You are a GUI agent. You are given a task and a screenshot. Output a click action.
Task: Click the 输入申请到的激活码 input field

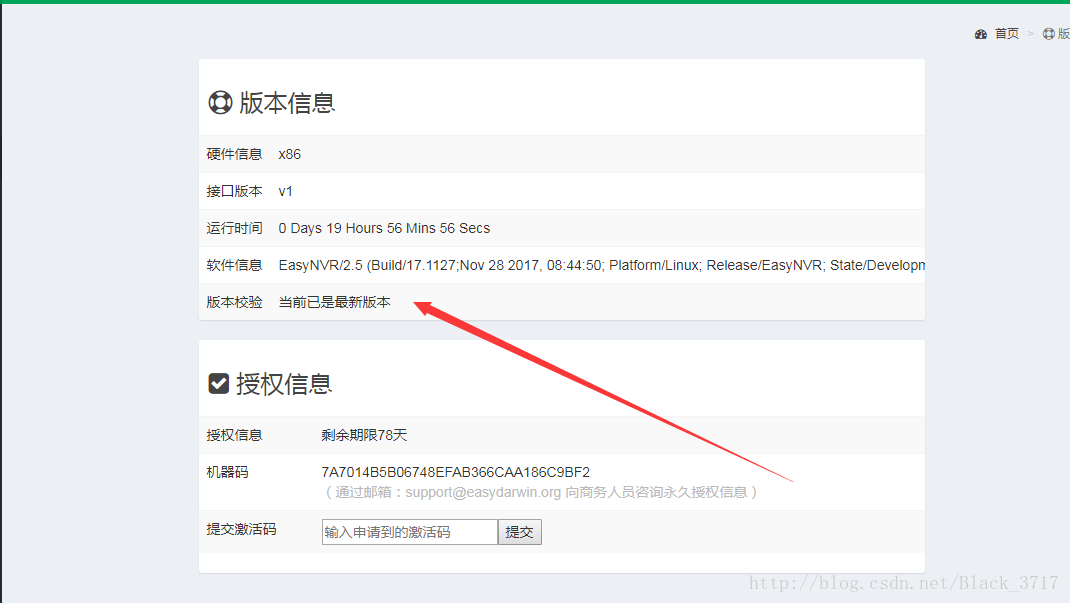tap(409, 532)
